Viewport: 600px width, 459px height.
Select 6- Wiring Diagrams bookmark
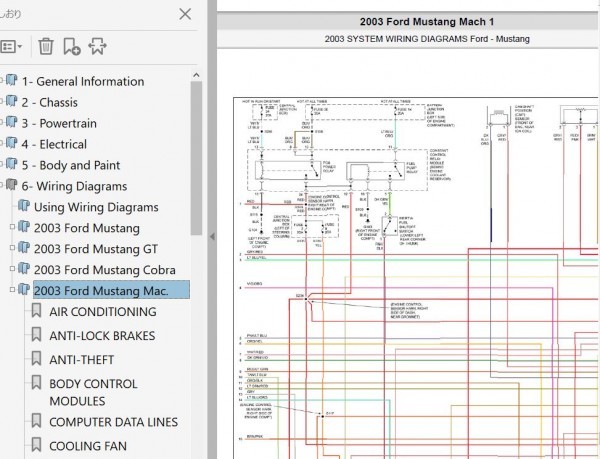point(74,186)
